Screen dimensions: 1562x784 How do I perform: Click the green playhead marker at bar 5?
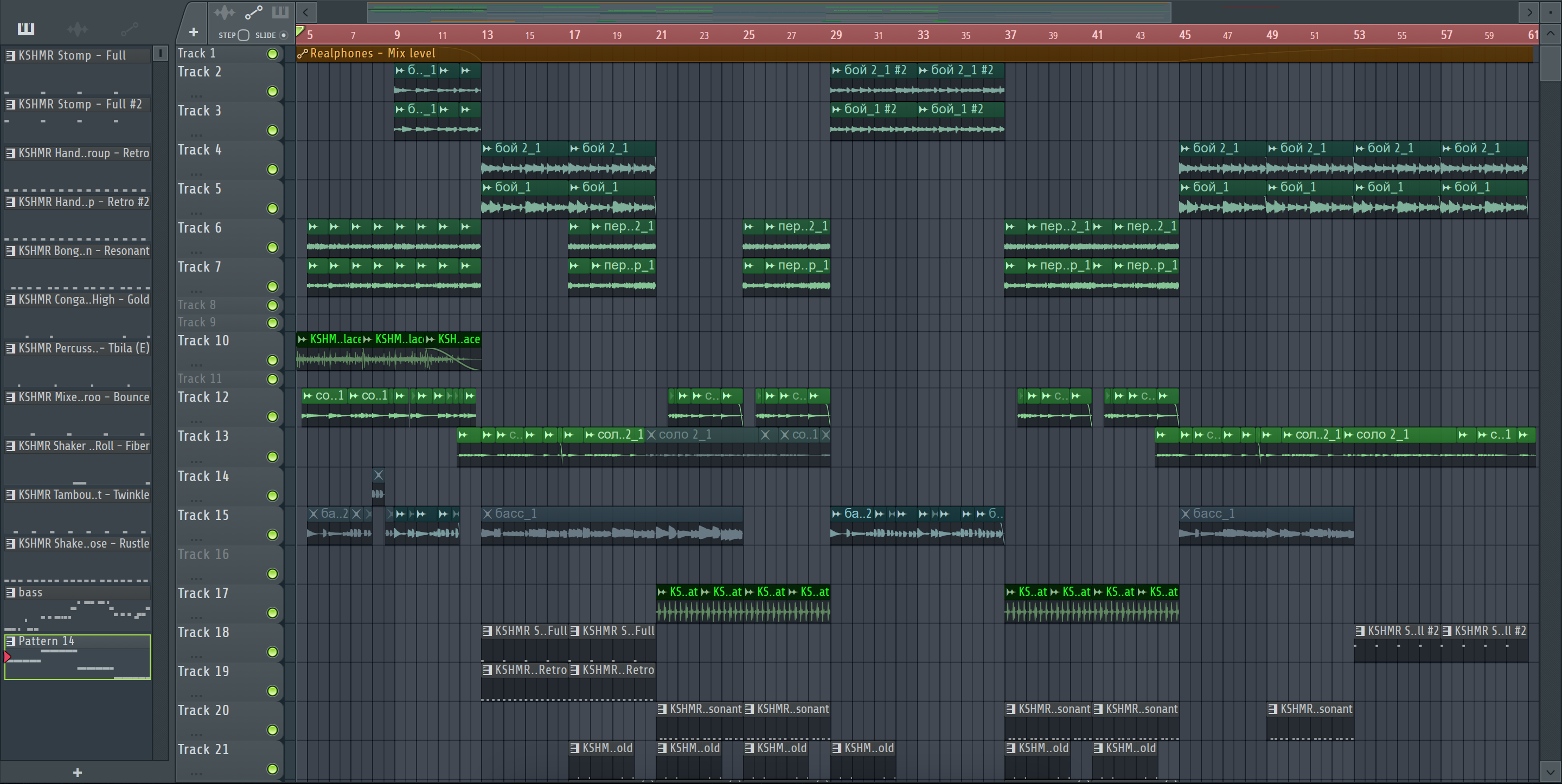(x=299, y=31)
